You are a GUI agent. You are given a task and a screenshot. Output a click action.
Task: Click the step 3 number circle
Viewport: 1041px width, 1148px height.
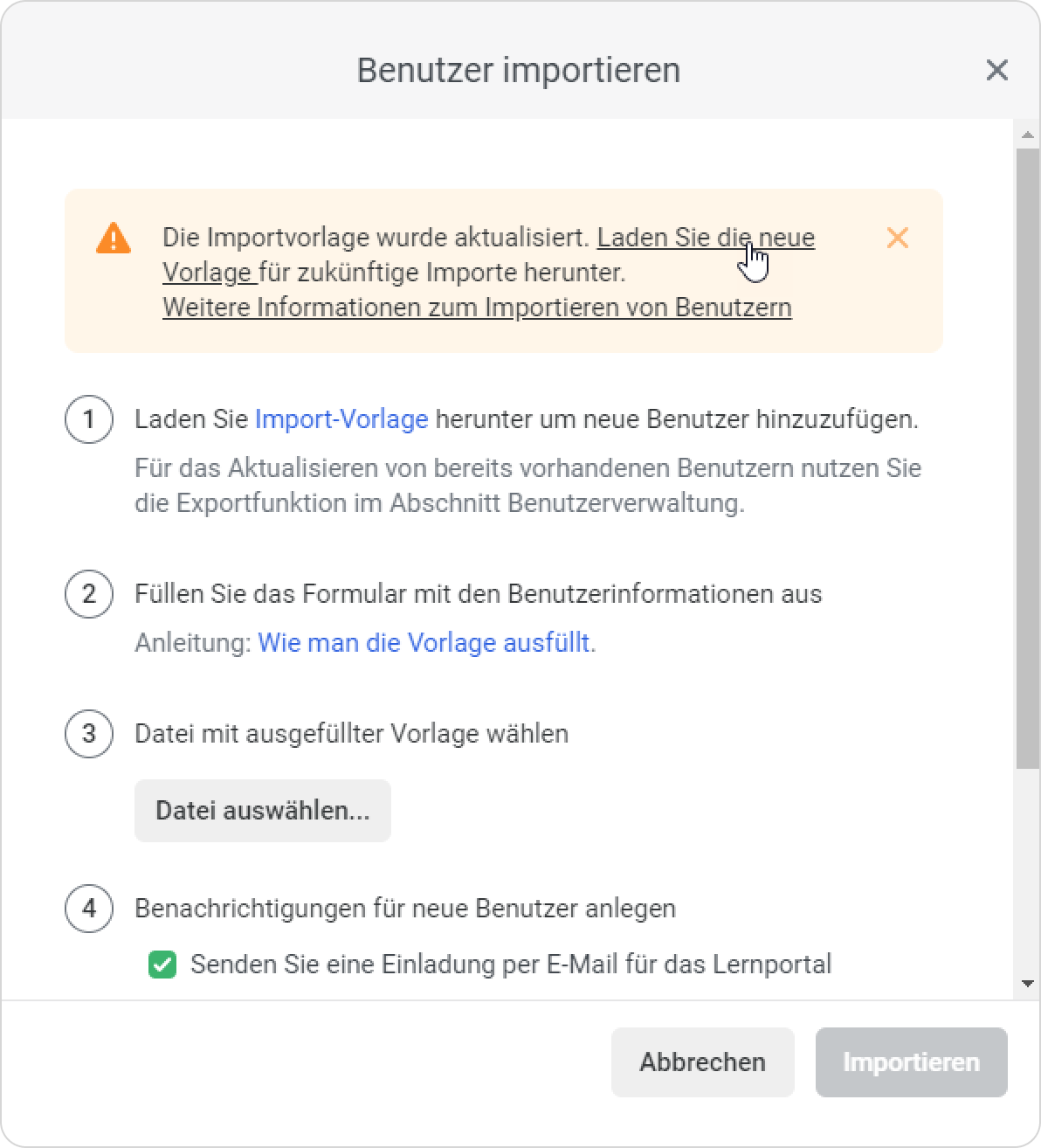(x=89, y=733)
